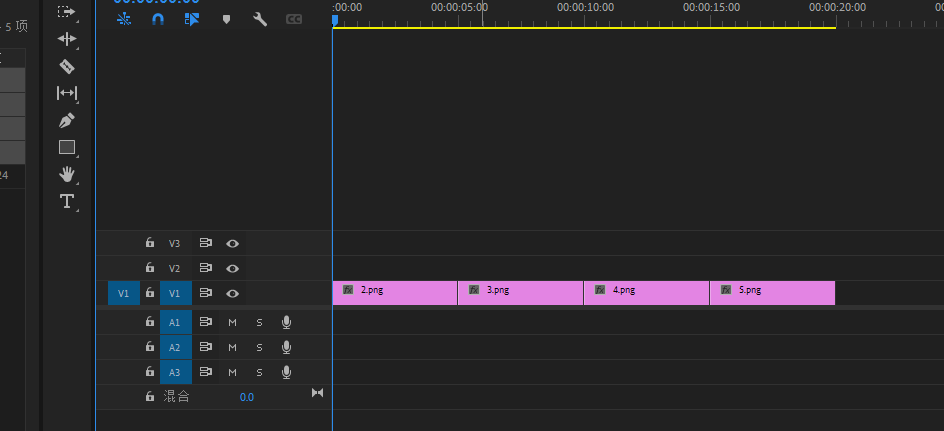Toggle visibility of track V2
Screen dimensions: 944x431
tap(232, 268)
